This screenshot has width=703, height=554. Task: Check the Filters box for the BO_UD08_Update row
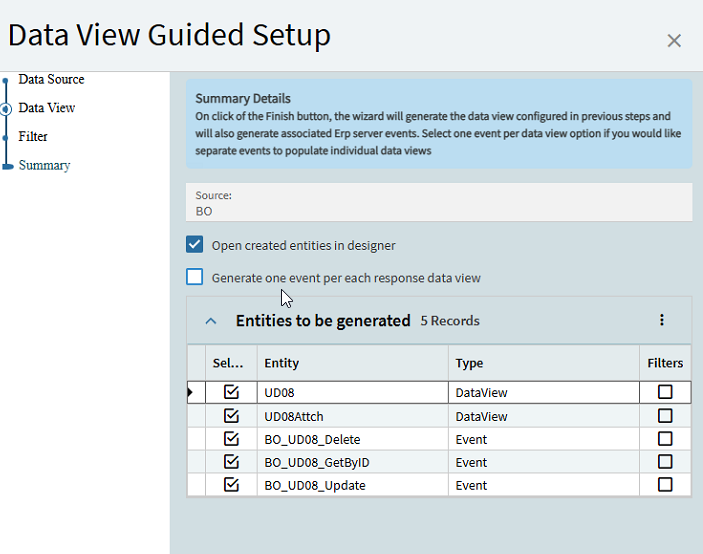(x=665, y=485)
